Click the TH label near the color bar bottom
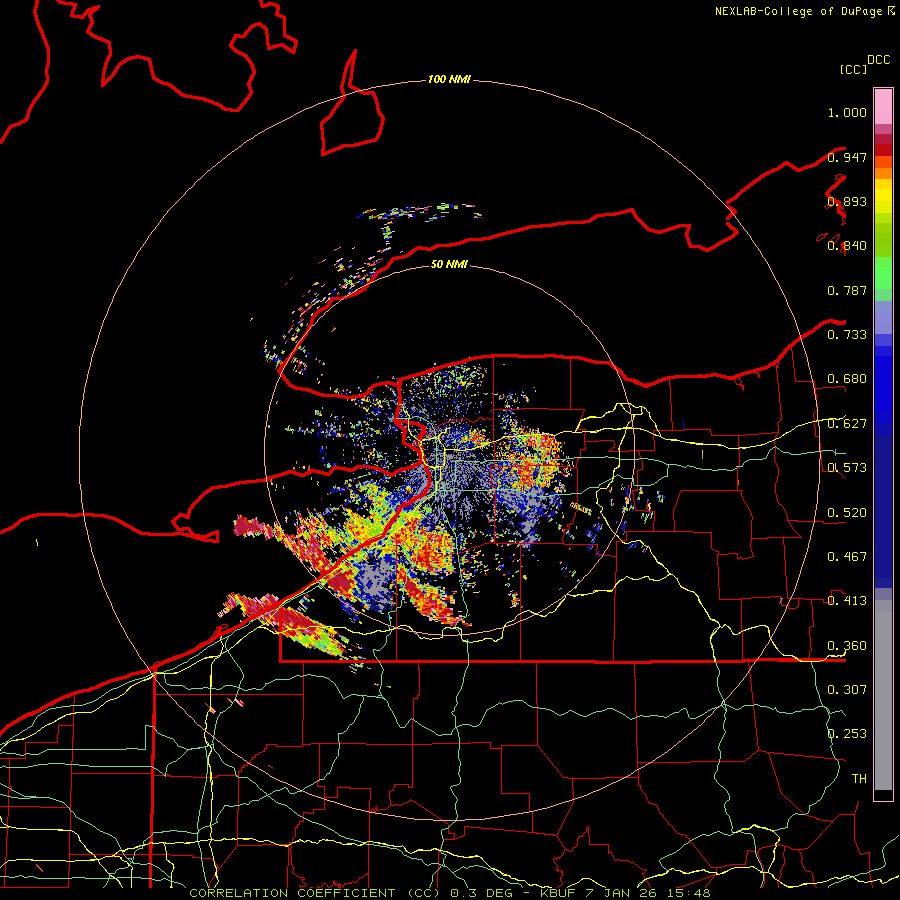 859,779
